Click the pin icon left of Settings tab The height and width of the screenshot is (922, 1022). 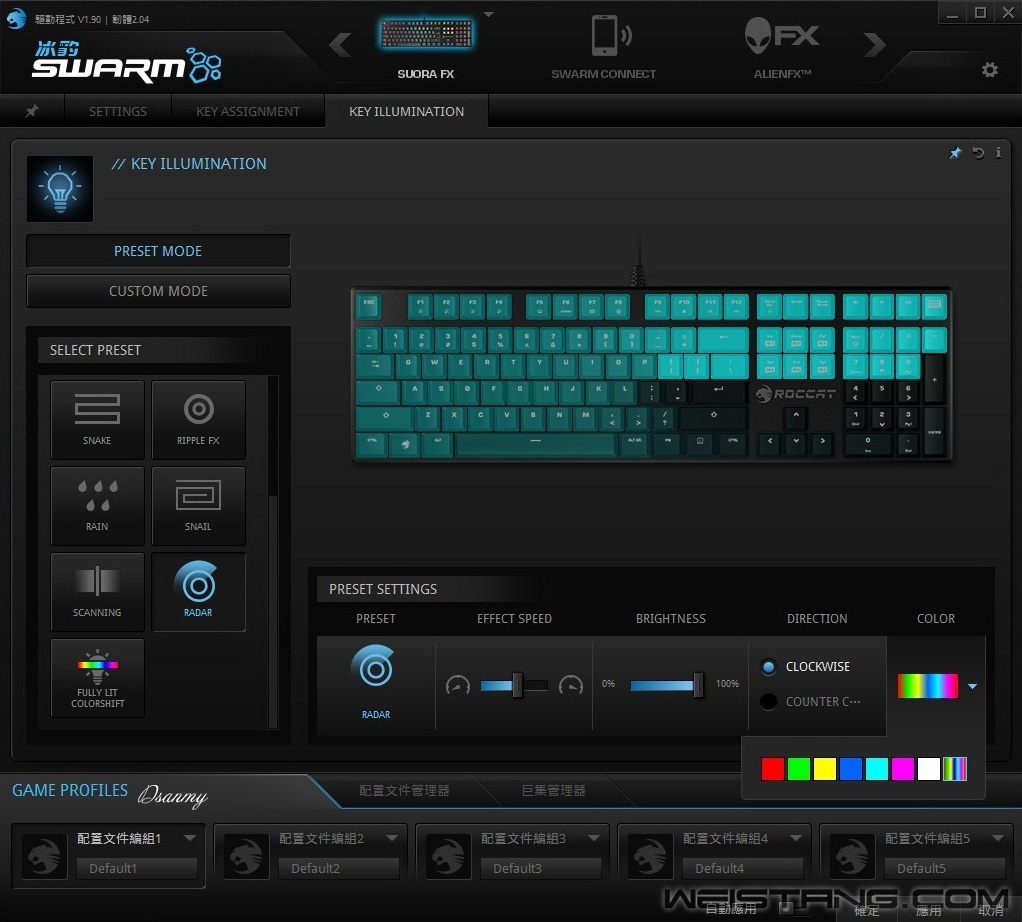point(31,111)
